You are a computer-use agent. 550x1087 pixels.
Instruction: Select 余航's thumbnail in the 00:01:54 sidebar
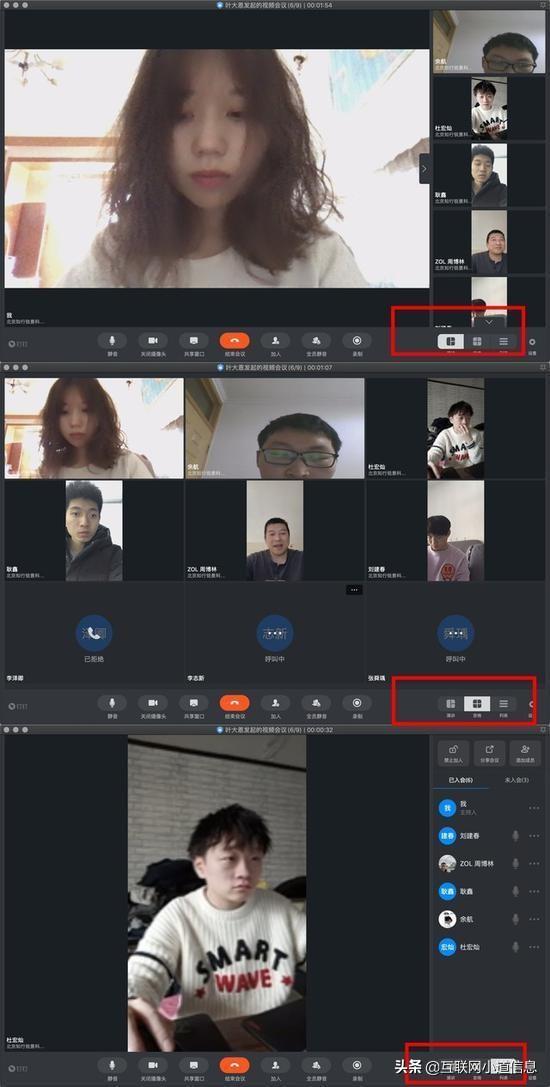(x=489, y=42)
